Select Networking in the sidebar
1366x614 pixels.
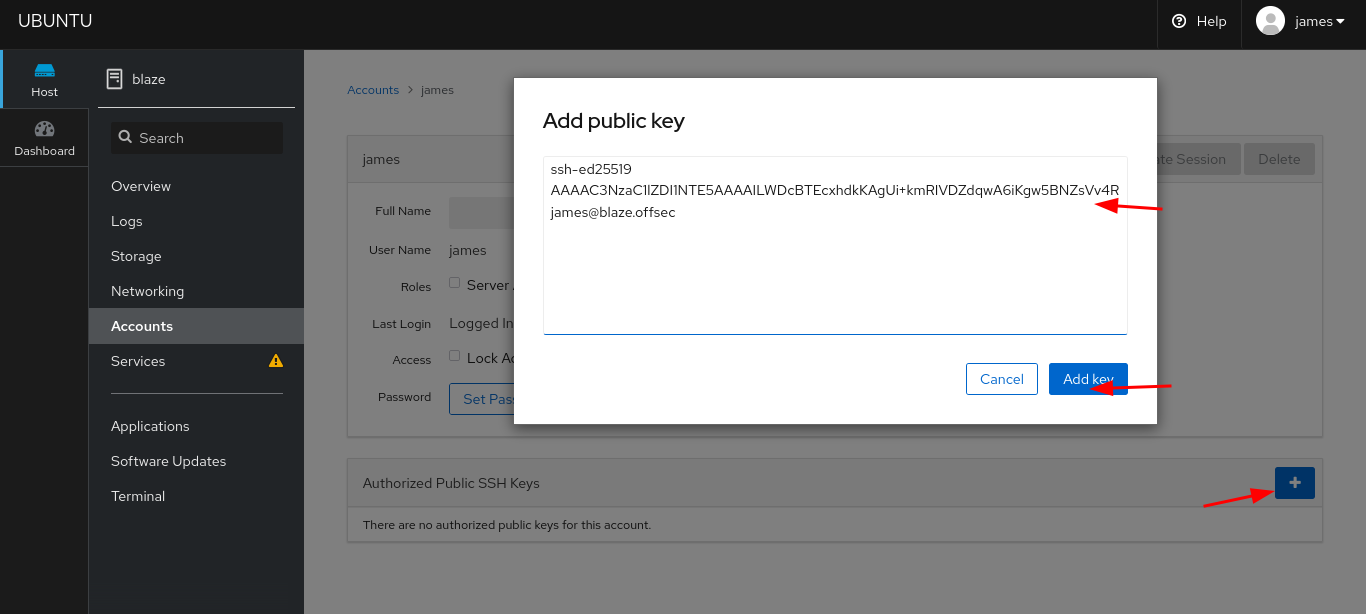tap(147, 291)
